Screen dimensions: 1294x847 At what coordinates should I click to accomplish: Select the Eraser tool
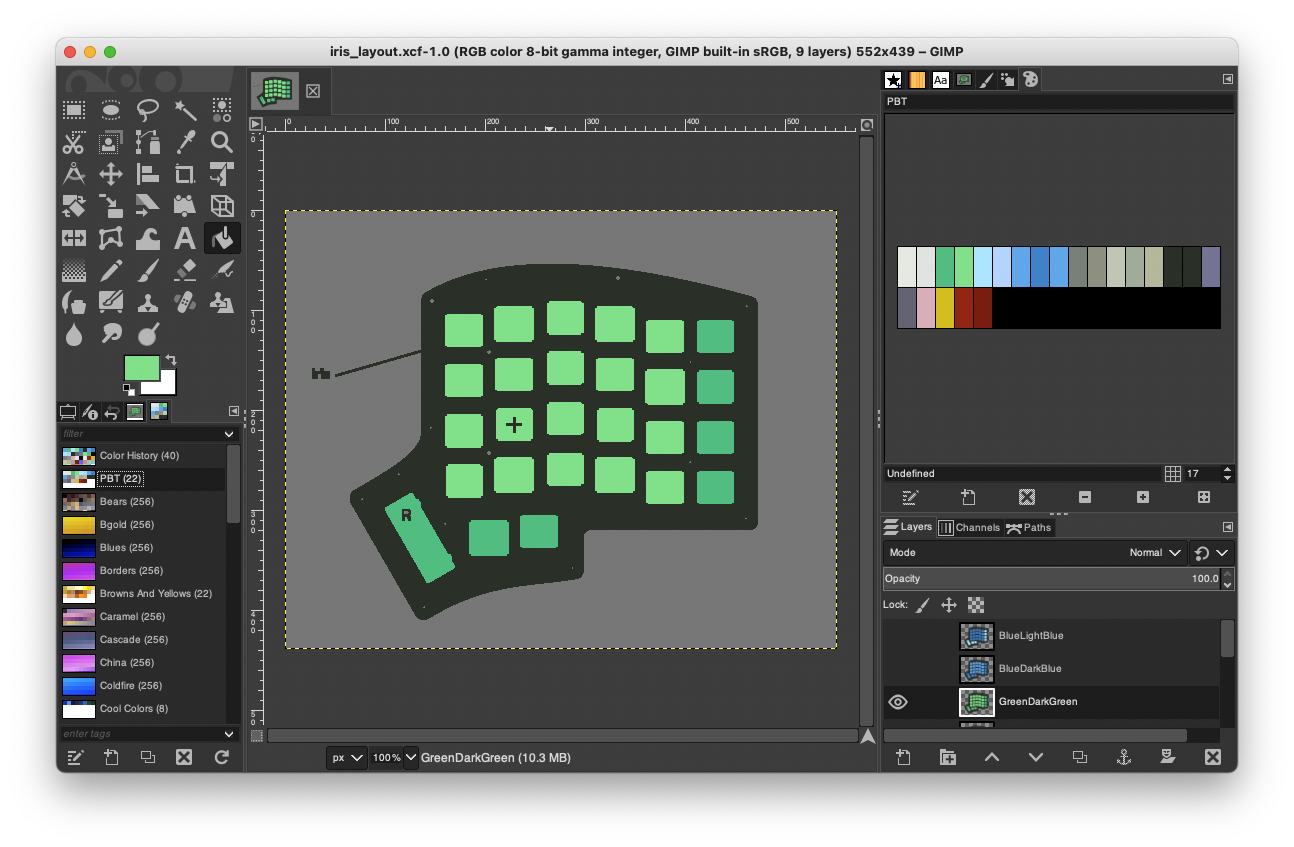coord(185,270)
